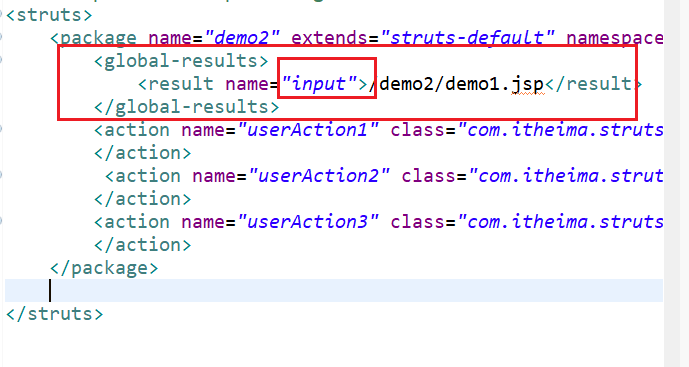Click the </action> tag below userAction1
689x367 pixels.
tap(143, 153)
